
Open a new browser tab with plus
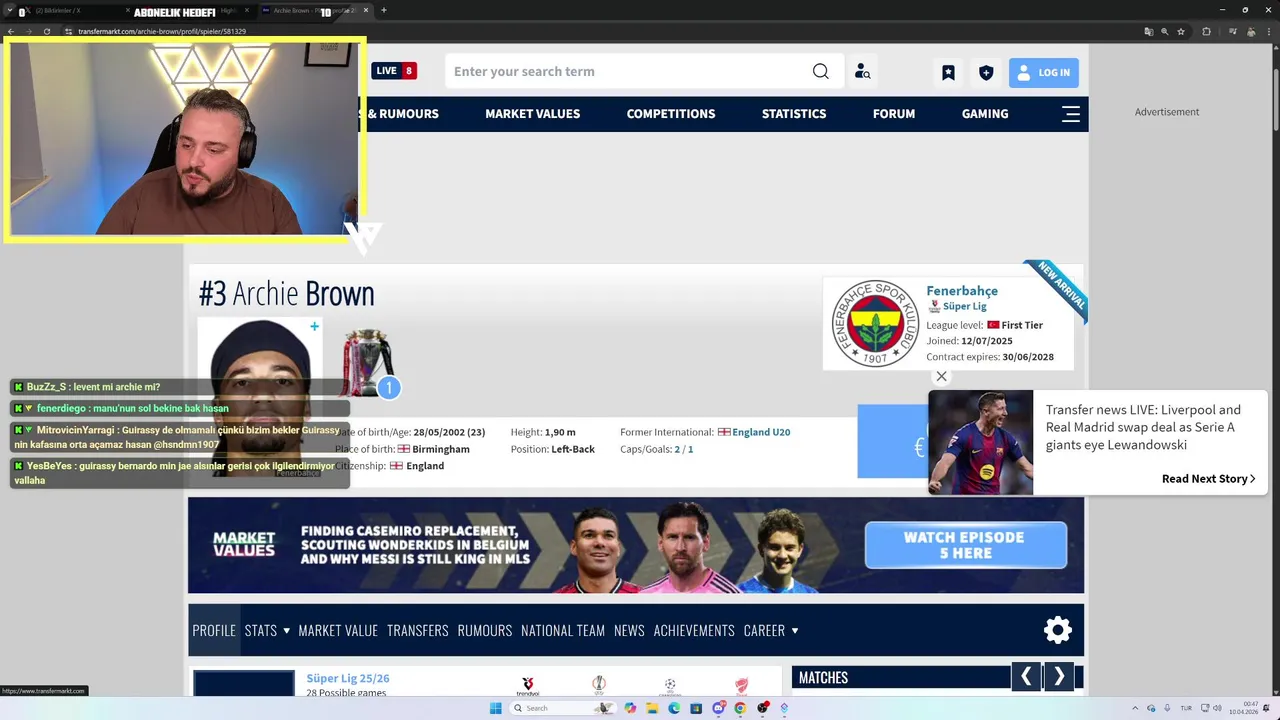384,10
